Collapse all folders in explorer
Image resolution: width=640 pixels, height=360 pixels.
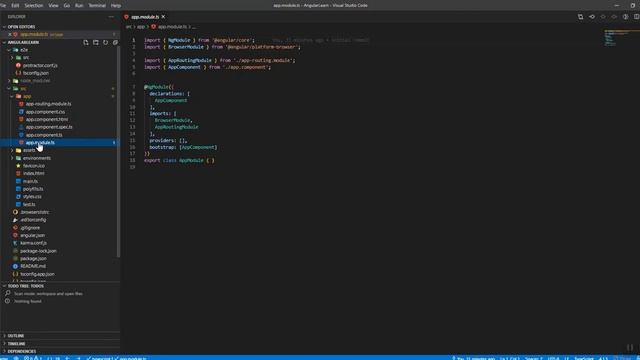[x=115, y=42]
